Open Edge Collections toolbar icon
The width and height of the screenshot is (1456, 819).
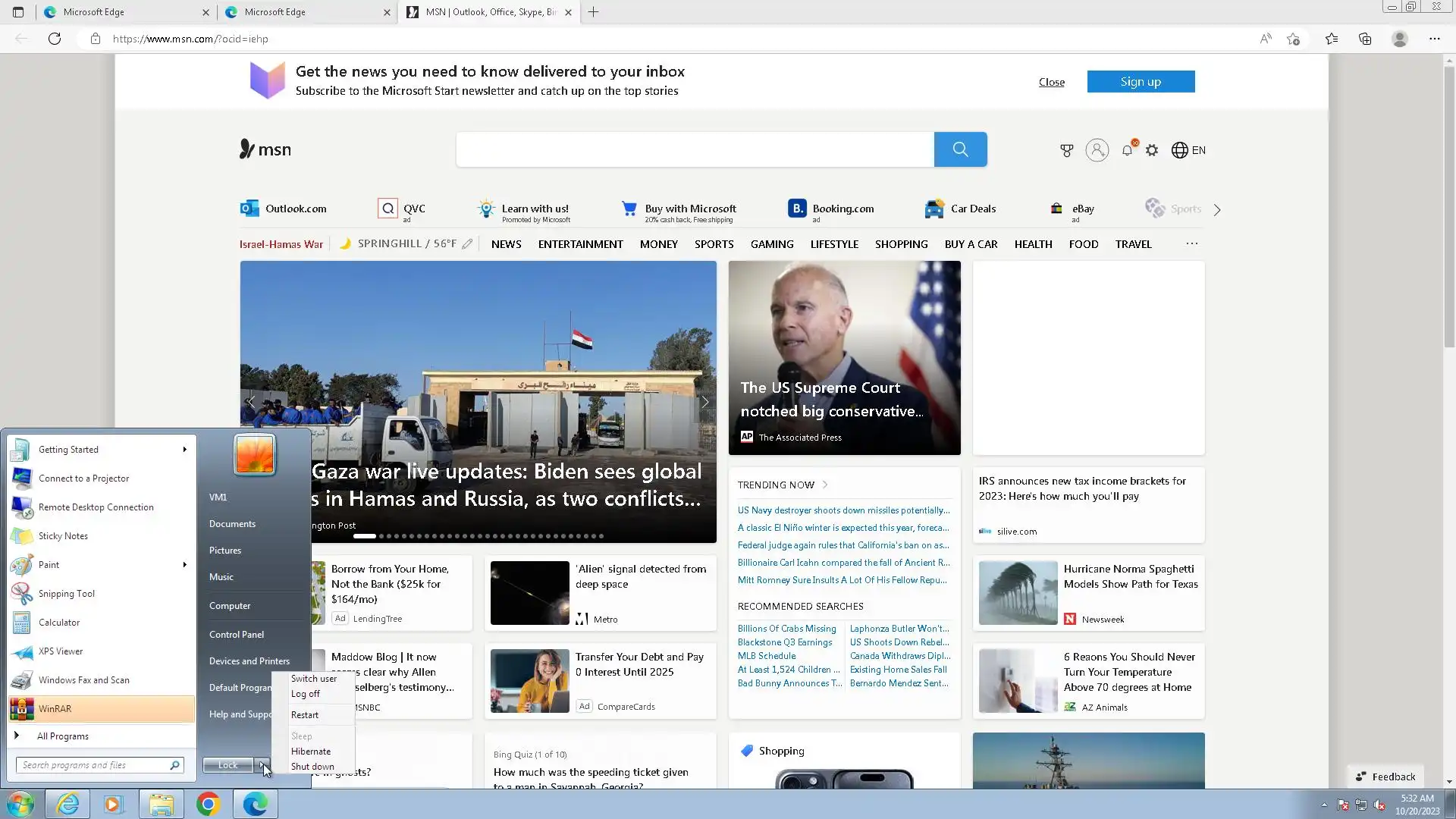1365,39
